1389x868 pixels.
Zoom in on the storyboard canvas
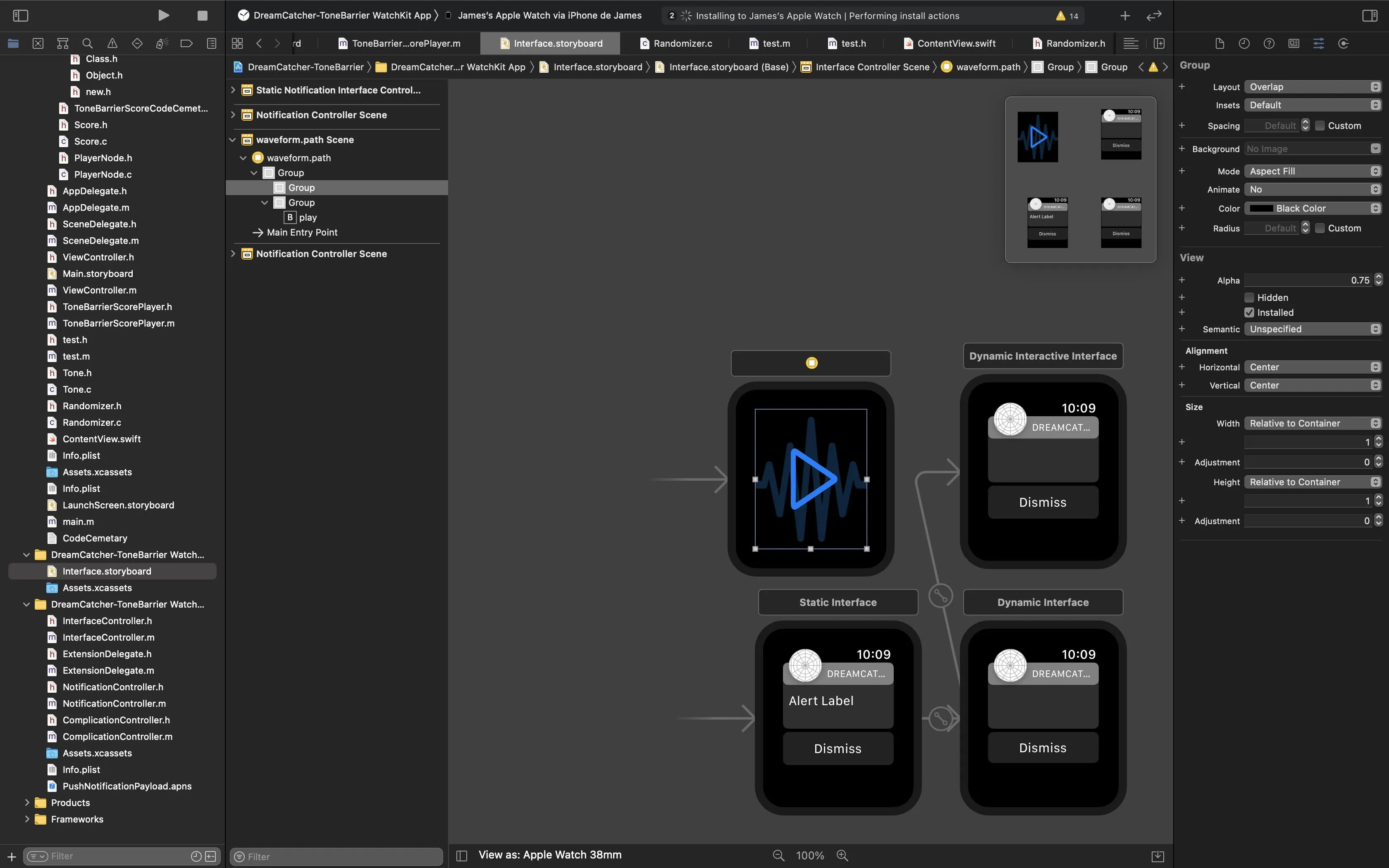[x=842, y=855]
